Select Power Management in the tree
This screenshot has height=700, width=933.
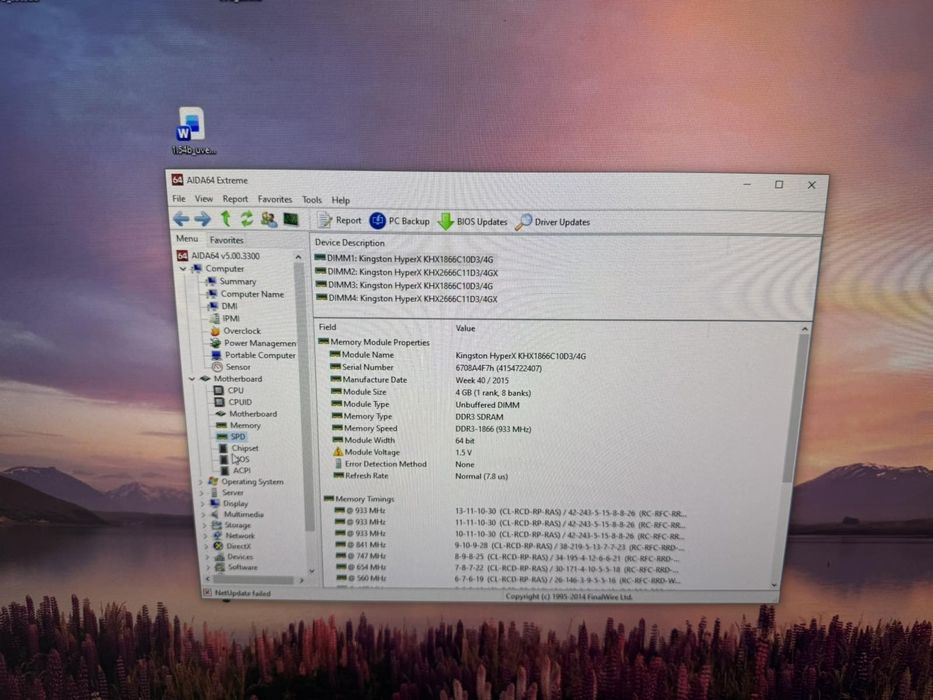(253, 343)
